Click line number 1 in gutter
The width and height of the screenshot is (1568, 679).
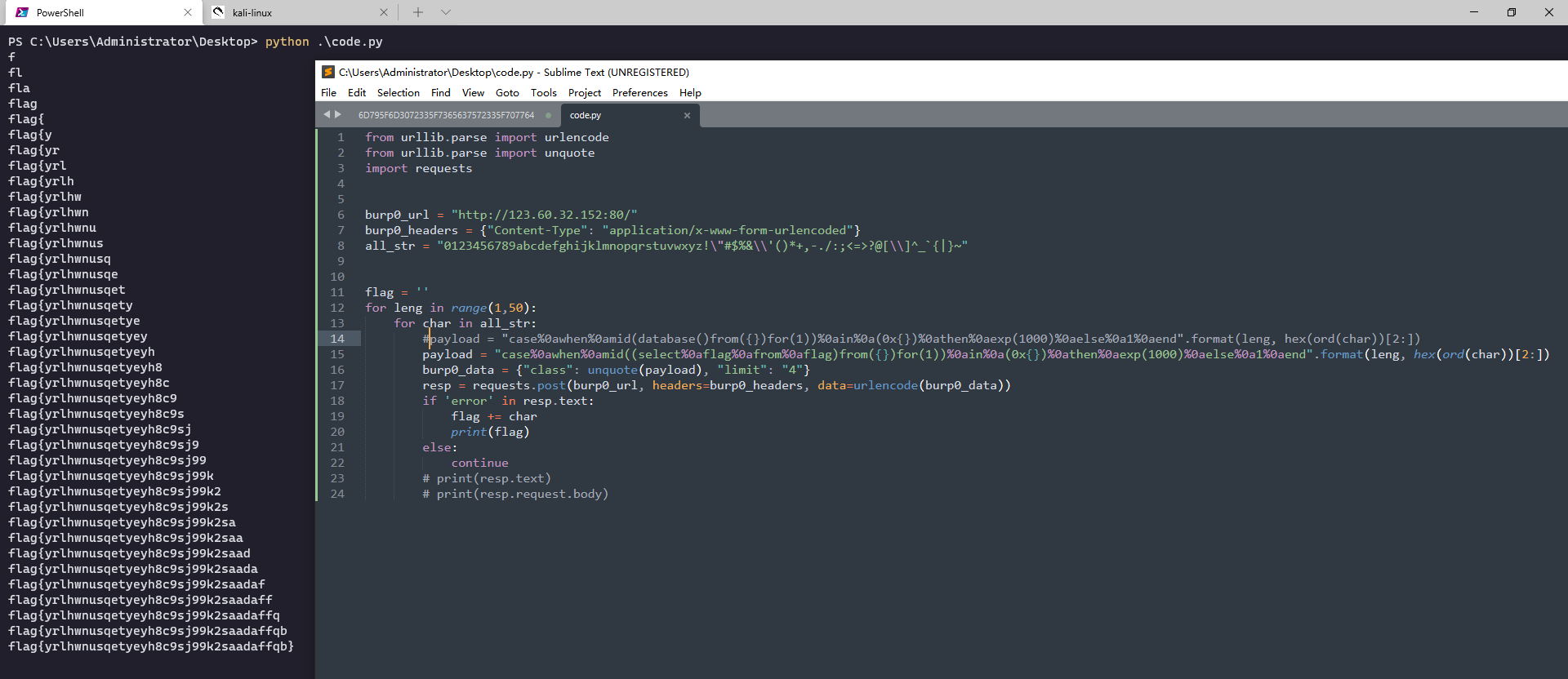(x=341, y=137)
